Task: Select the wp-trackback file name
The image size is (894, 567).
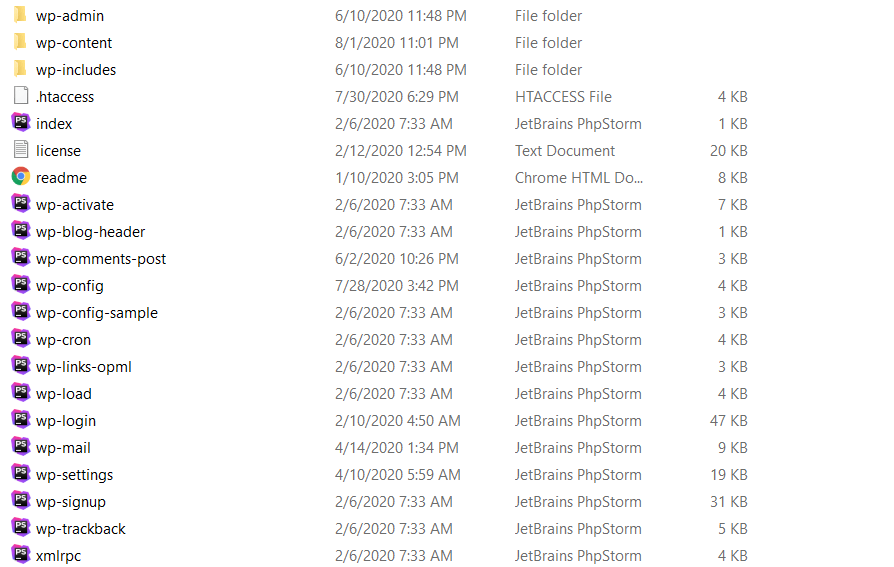Action: click(80, 529)
